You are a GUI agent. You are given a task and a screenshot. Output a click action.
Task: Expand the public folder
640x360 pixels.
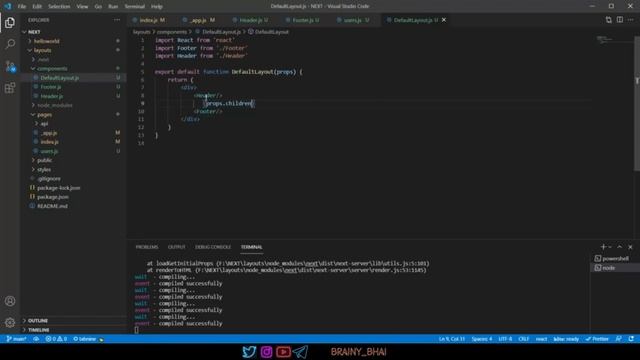[x=44, y=160]
